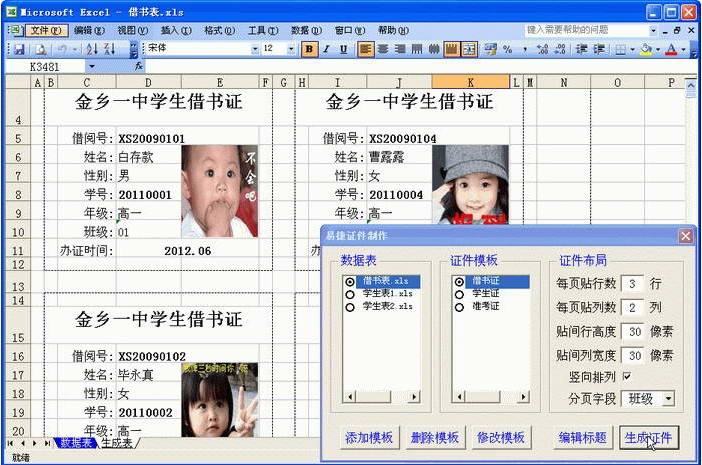
Task: Sort ascending with the A-Z icon
Action: tap(92, 49)
